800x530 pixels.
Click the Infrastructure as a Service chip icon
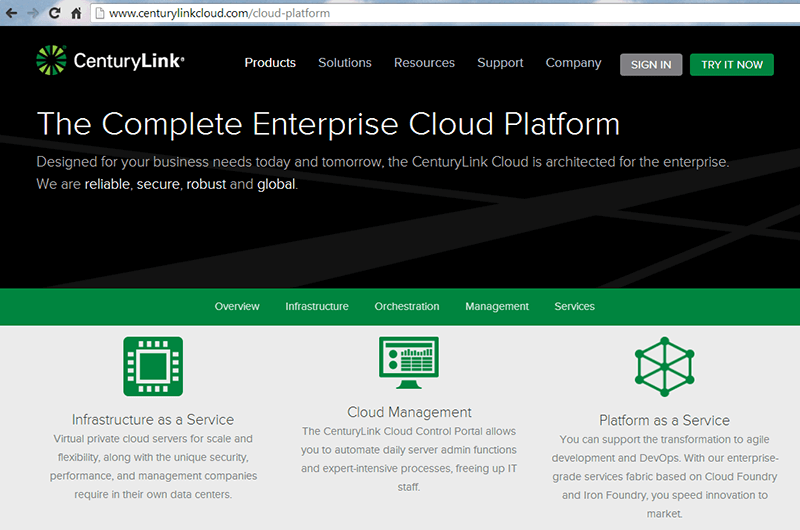click(x=153, y=366)
